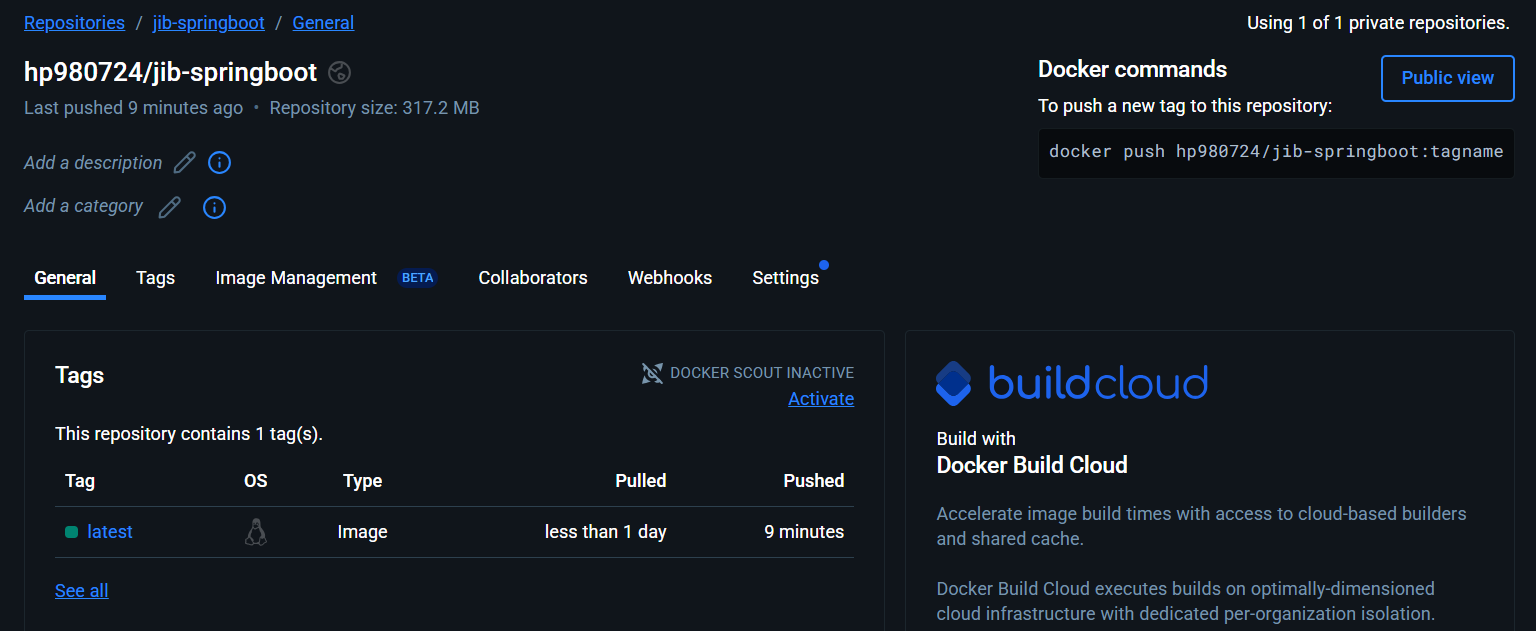
Task: Open the Settings tab
Action: click(x=785, y=278)
